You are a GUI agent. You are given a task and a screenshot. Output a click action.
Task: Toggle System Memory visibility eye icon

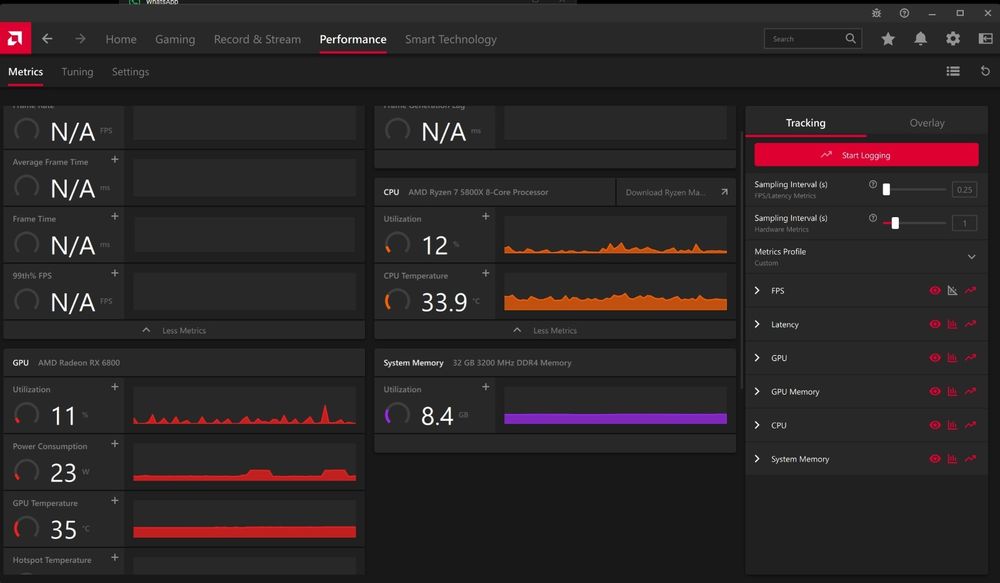click(935, 459)
